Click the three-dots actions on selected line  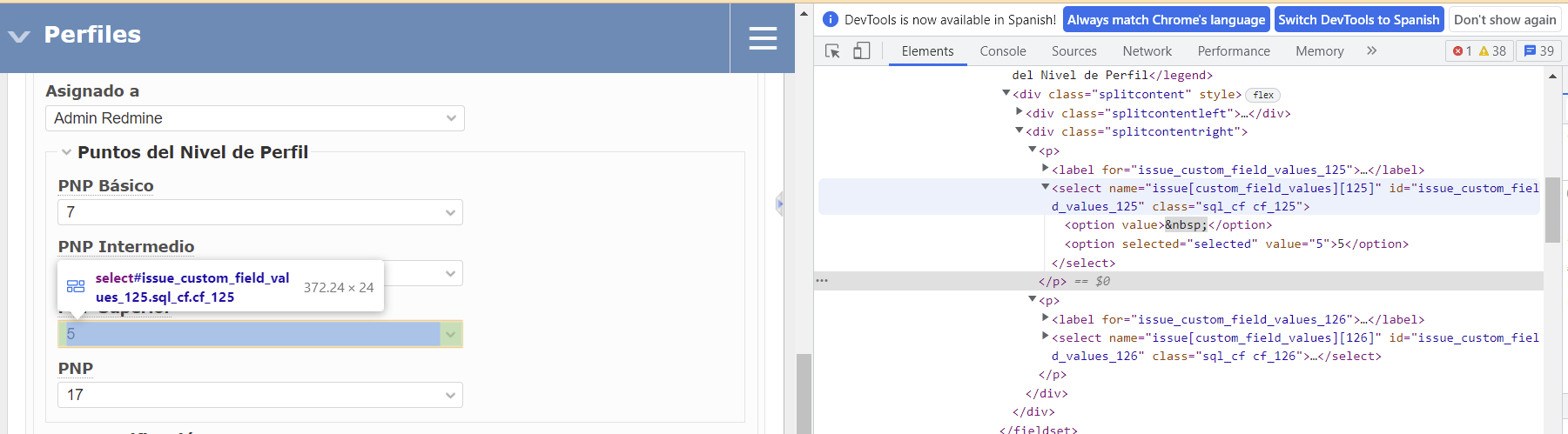(x=822, y=281)
